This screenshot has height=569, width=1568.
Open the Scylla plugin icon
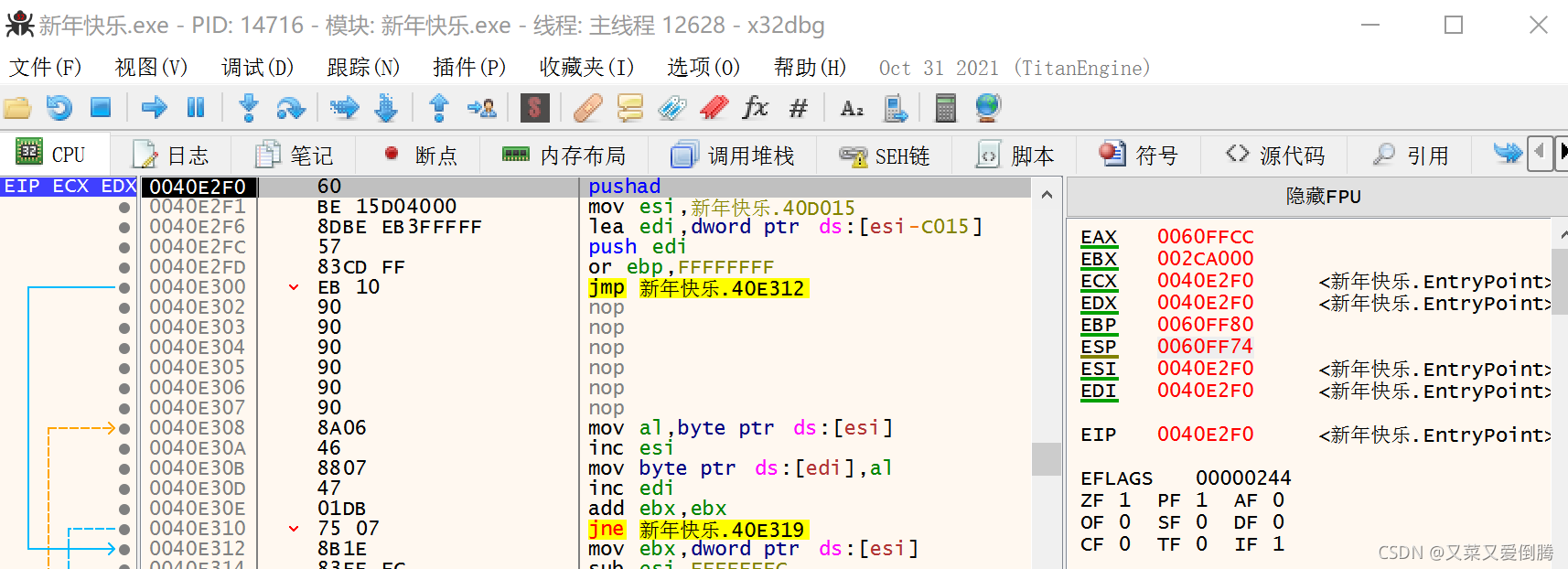pos(534,108)
